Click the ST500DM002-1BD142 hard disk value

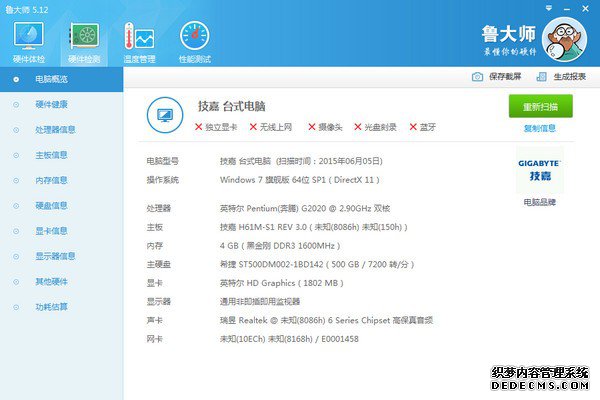point(317,264)
